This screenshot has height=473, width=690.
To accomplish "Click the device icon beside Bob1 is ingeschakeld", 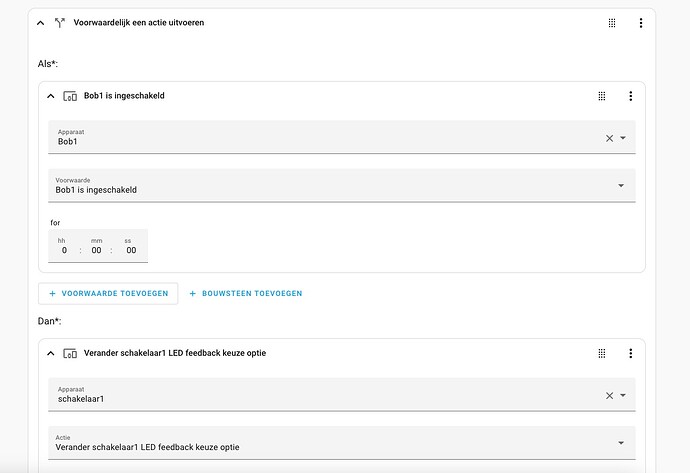I will click(x=70, y=96).
